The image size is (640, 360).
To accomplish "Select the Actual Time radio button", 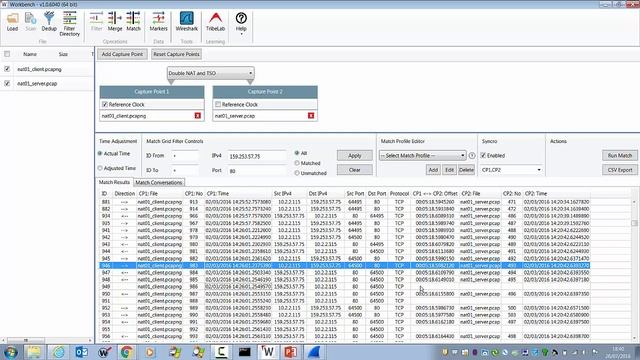I will [100, 153].
